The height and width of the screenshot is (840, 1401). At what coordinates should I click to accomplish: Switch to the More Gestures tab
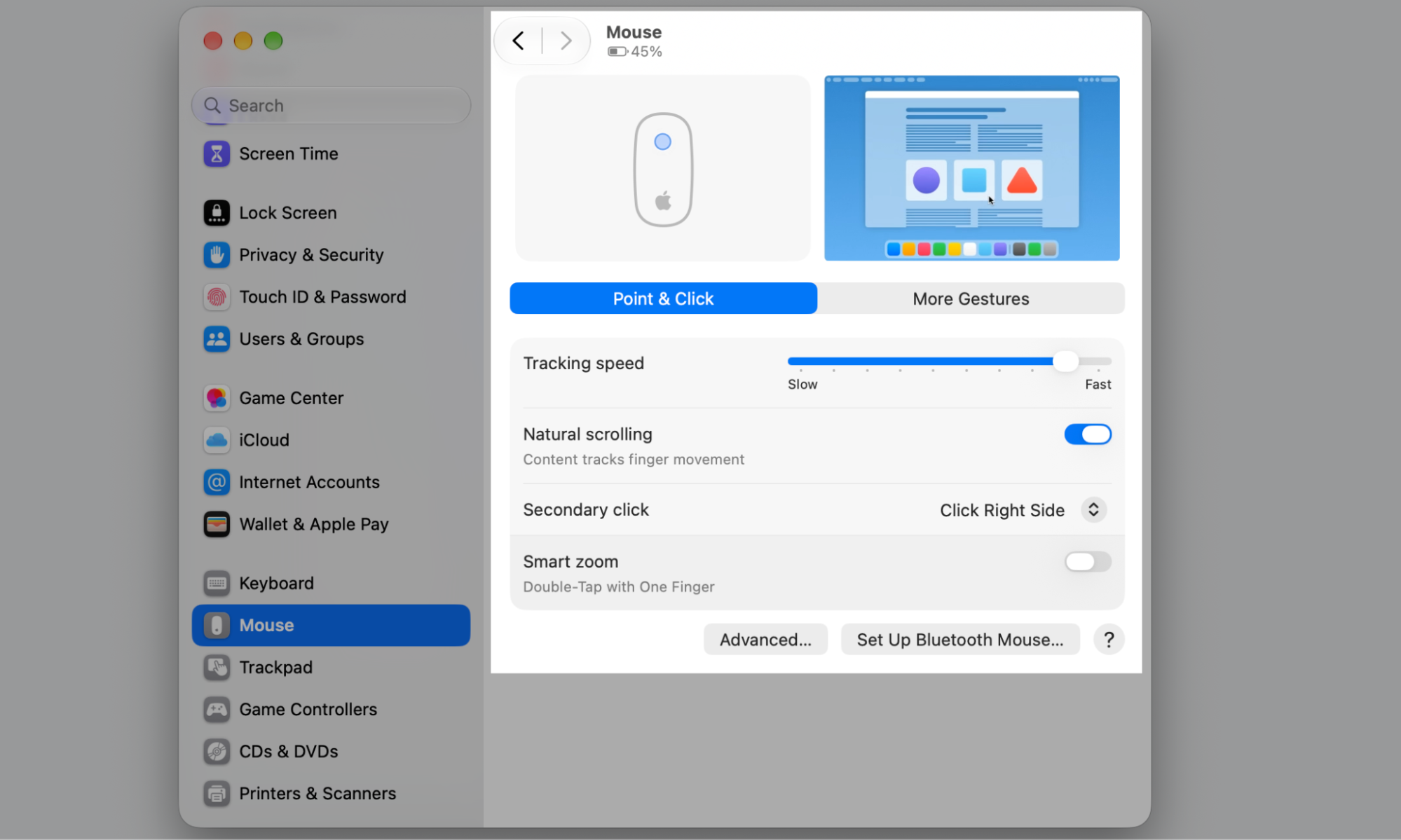pyautogui.click(x=971, y=298)
